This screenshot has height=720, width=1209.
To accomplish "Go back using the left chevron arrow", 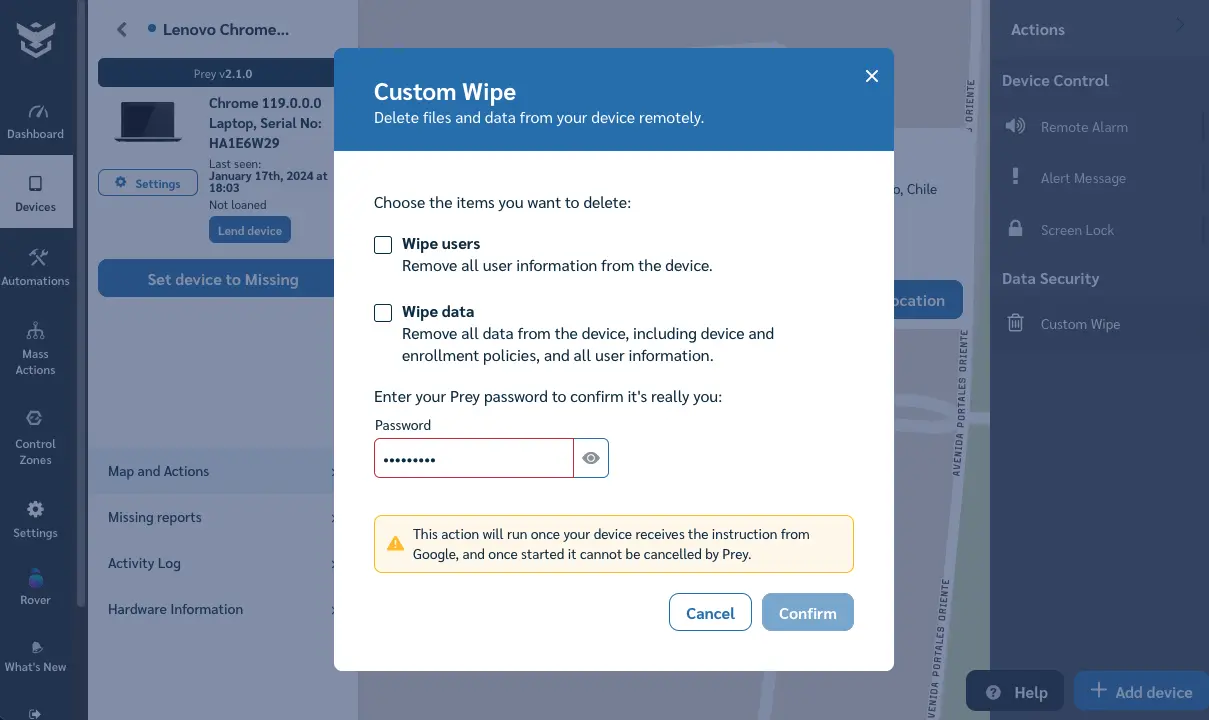I will pyautogui.click(x=122, y=30).
